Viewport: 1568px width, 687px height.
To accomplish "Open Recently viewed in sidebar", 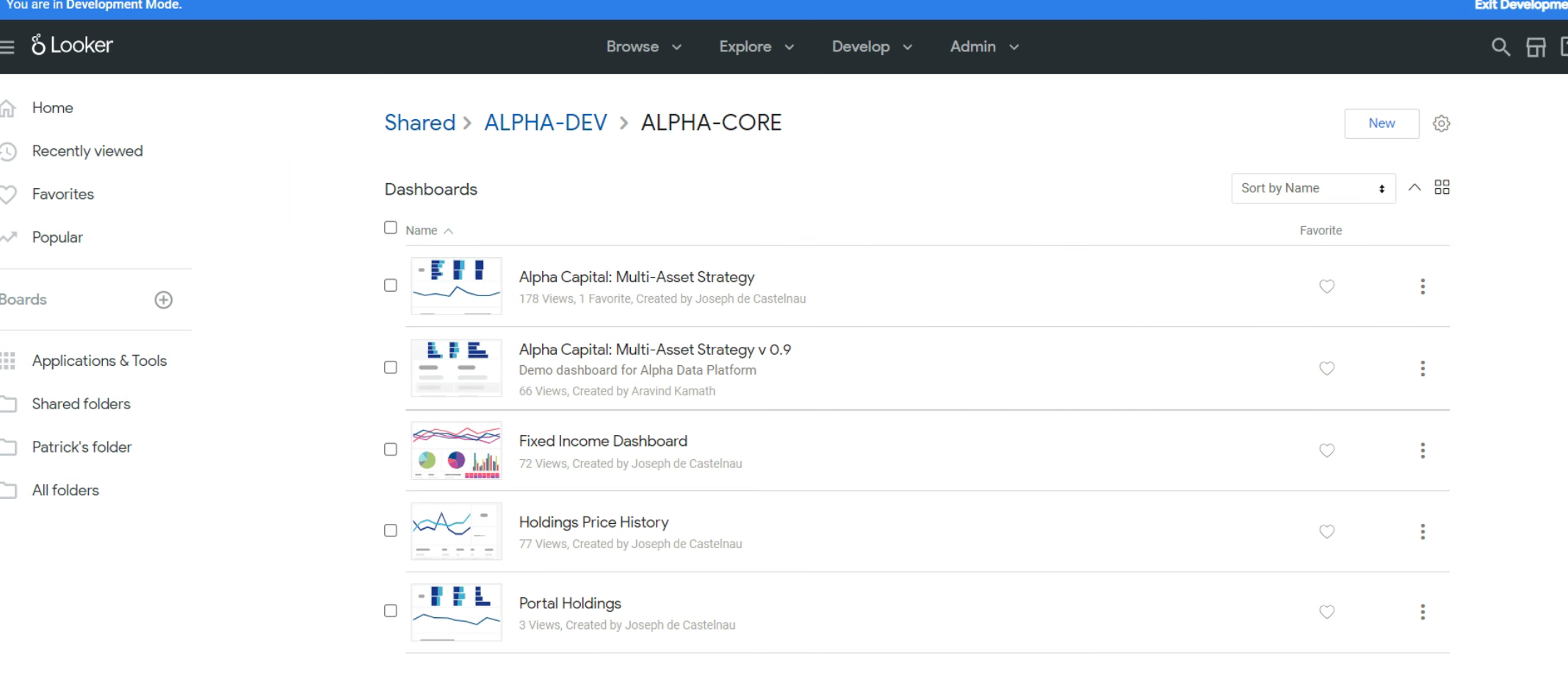I will [x=87, y=151].
